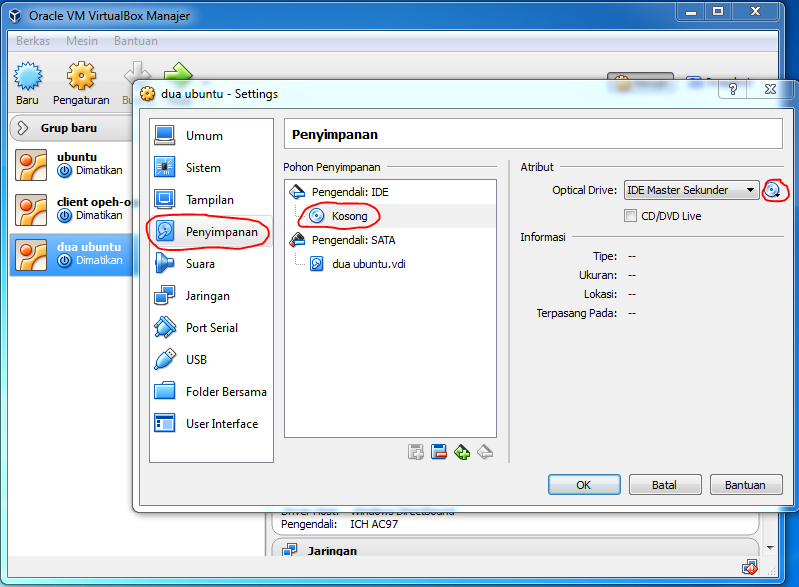Open the Sistem settings category
Image resolution: width=799 pixels, height=587 pixels.
(211, 168)
